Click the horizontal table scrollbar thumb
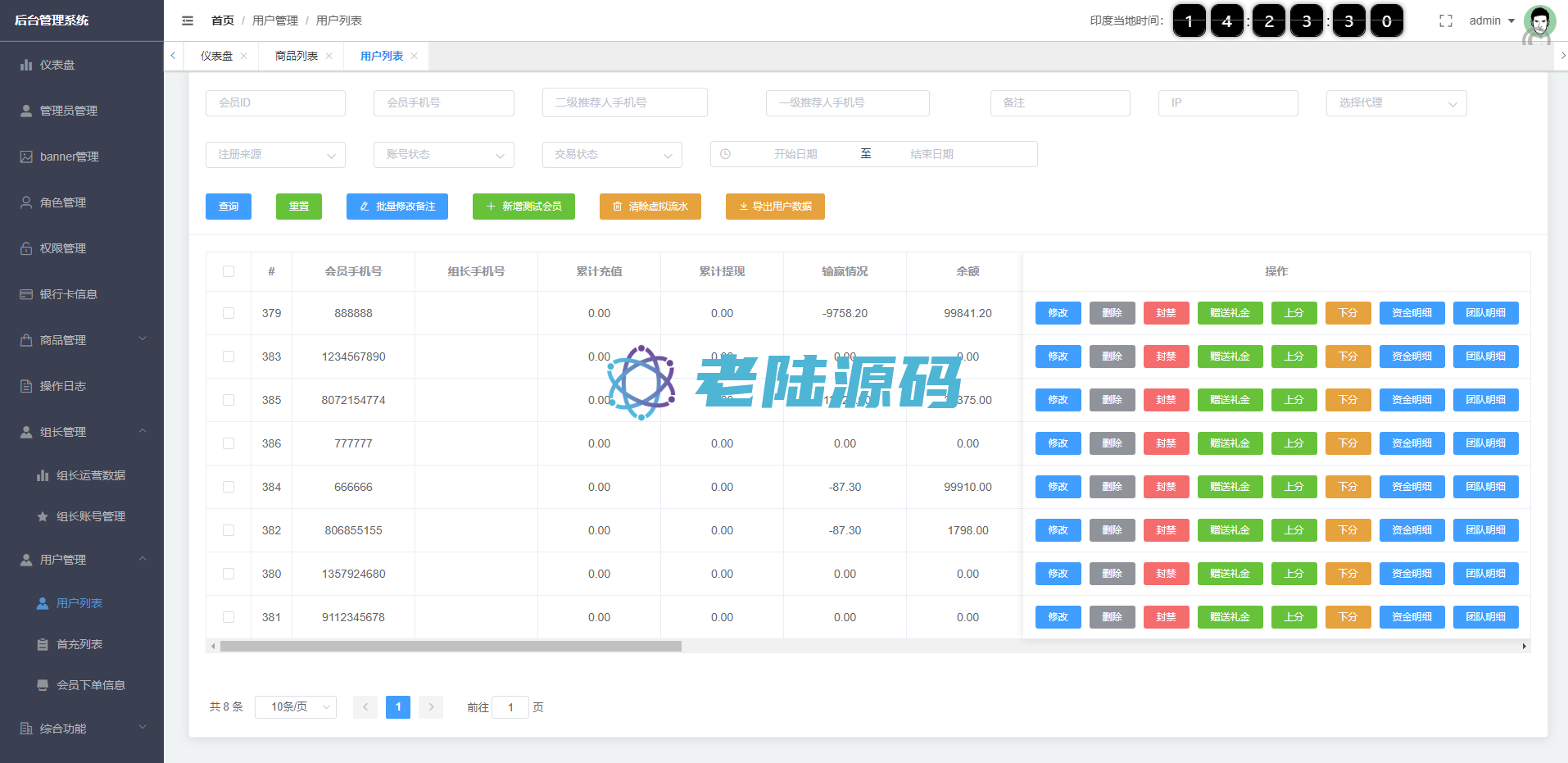The height and width of the screenshot is (763, 1568). (x=451, y=646)
